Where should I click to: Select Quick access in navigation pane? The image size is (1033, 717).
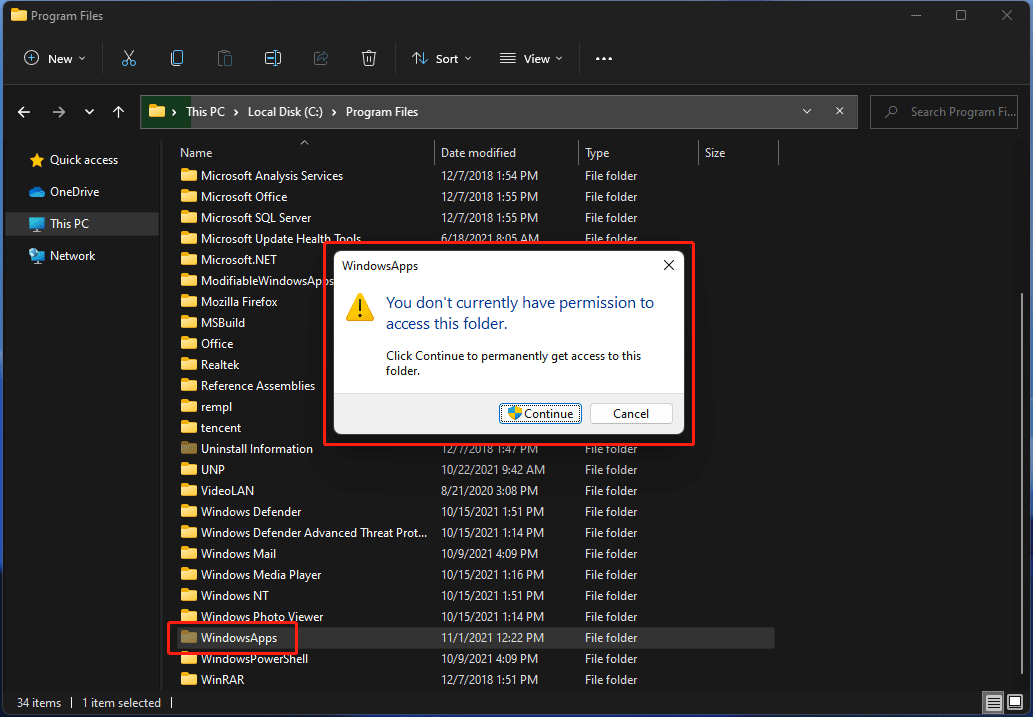[x=83, y=160]
